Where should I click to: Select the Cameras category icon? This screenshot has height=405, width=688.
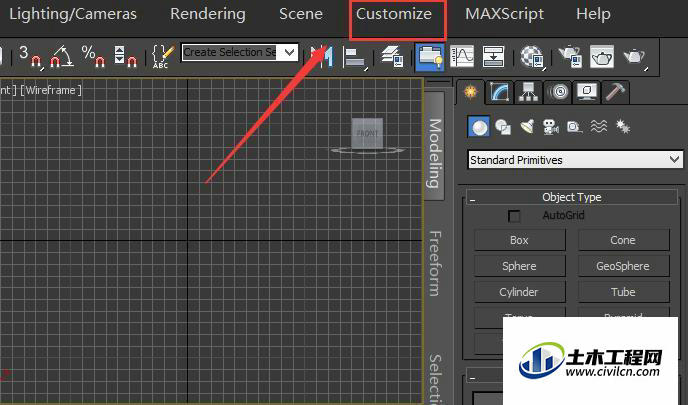pyautogui.click(x=551, y=127)
